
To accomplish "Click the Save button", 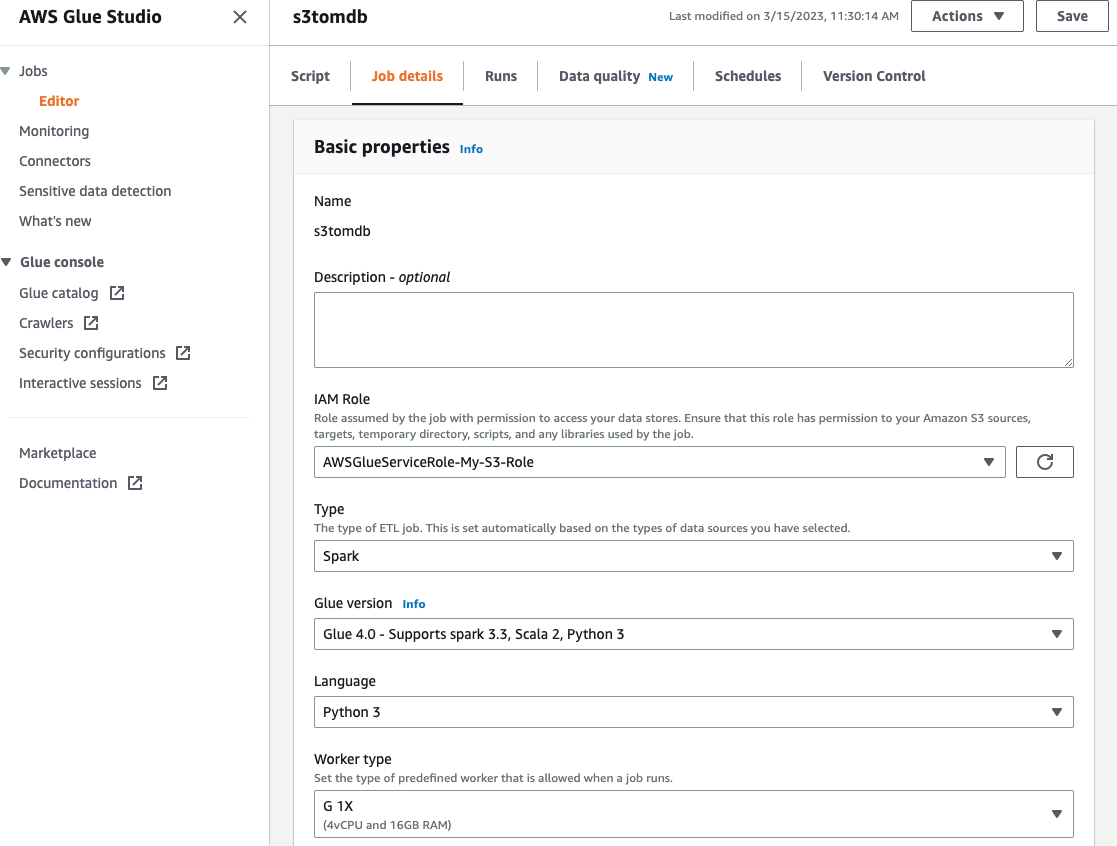I will point(1072,16).
